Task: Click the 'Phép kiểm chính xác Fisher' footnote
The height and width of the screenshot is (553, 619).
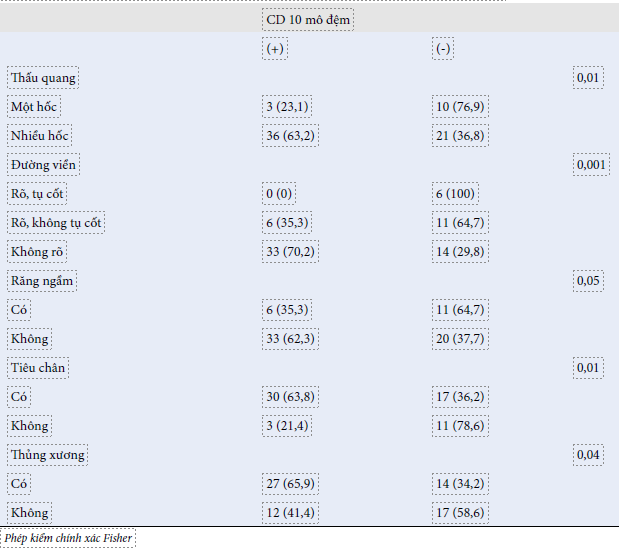Action: click(68, 538)
